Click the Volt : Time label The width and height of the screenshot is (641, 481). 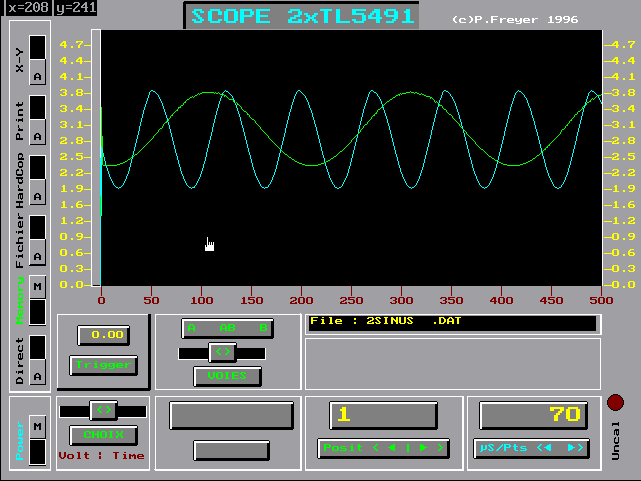pos(101,455)
